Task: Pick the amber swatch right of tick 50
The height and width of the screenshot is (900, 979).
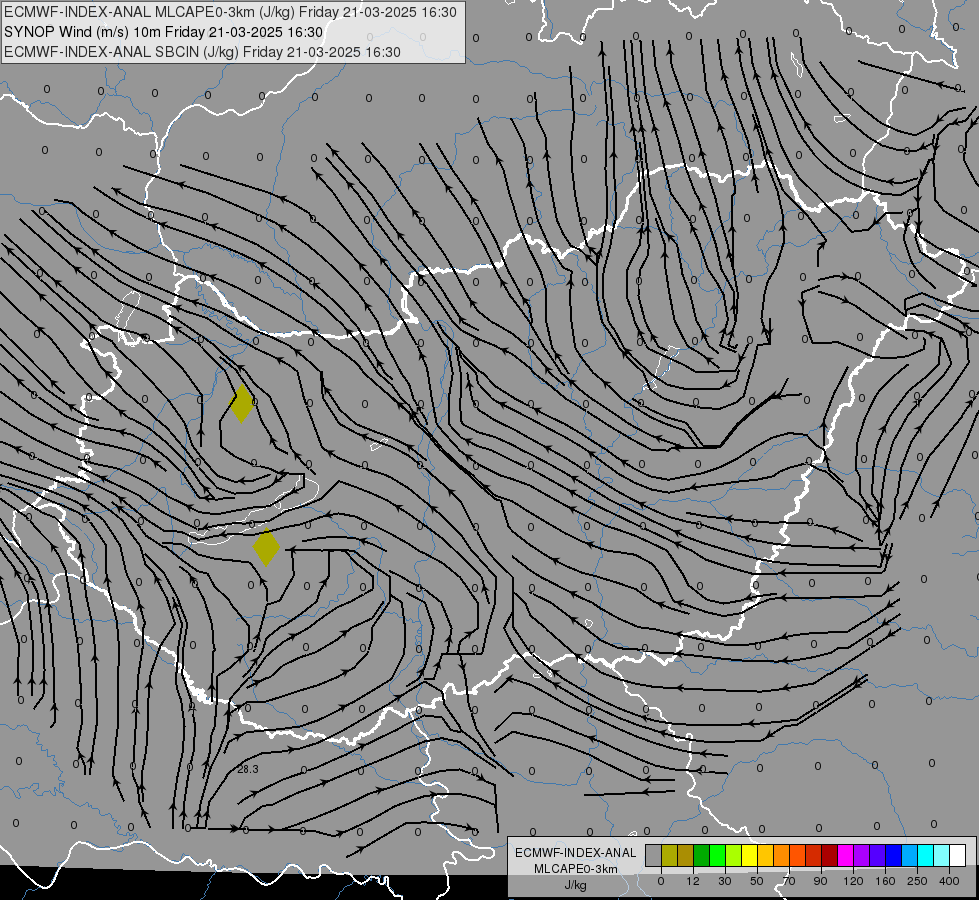Action: (x=765, y=855)
